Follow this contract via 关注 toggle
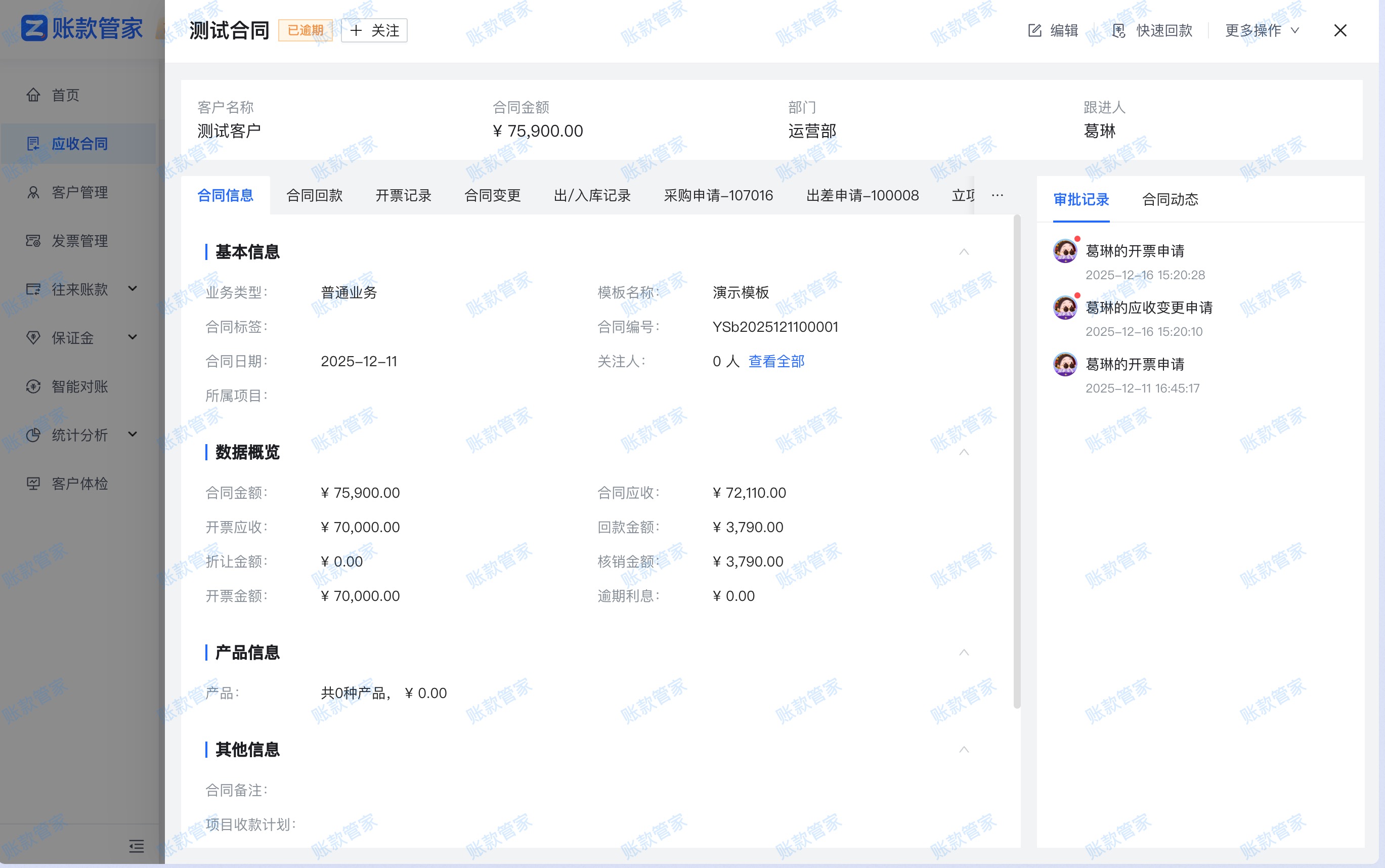The width and height of the screenshot is (1385, 868). tap(373, 30)
